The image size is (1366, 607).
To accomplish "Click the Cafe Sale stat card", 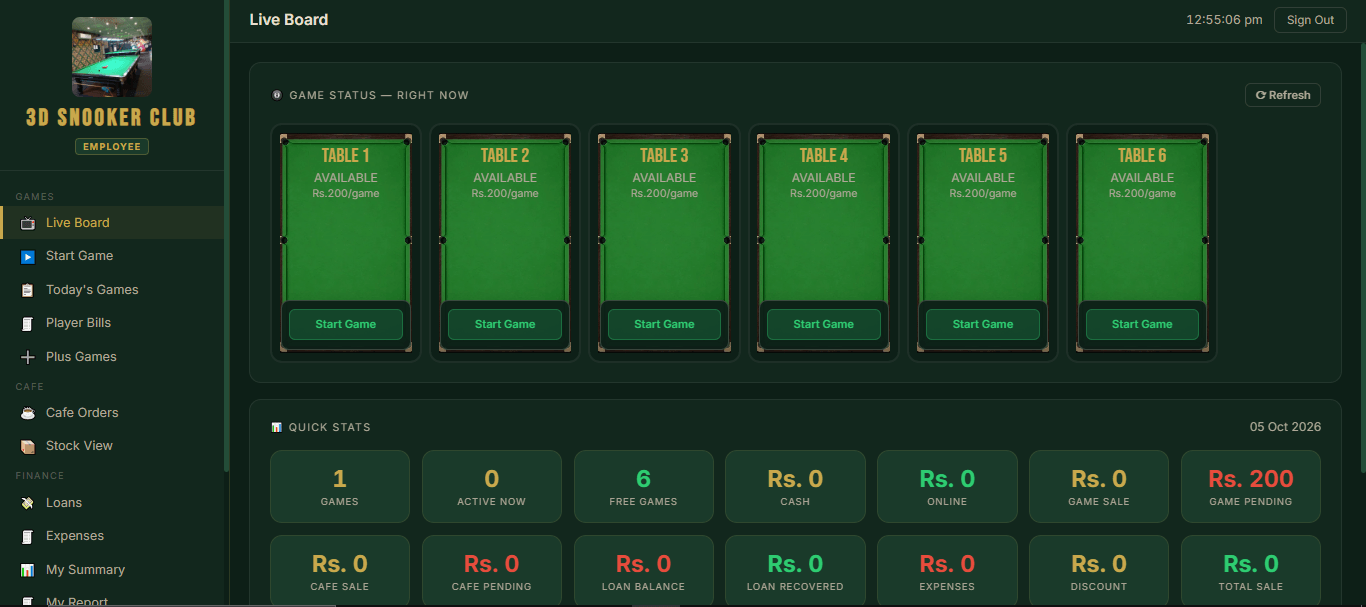I will (x=340, y=571).
